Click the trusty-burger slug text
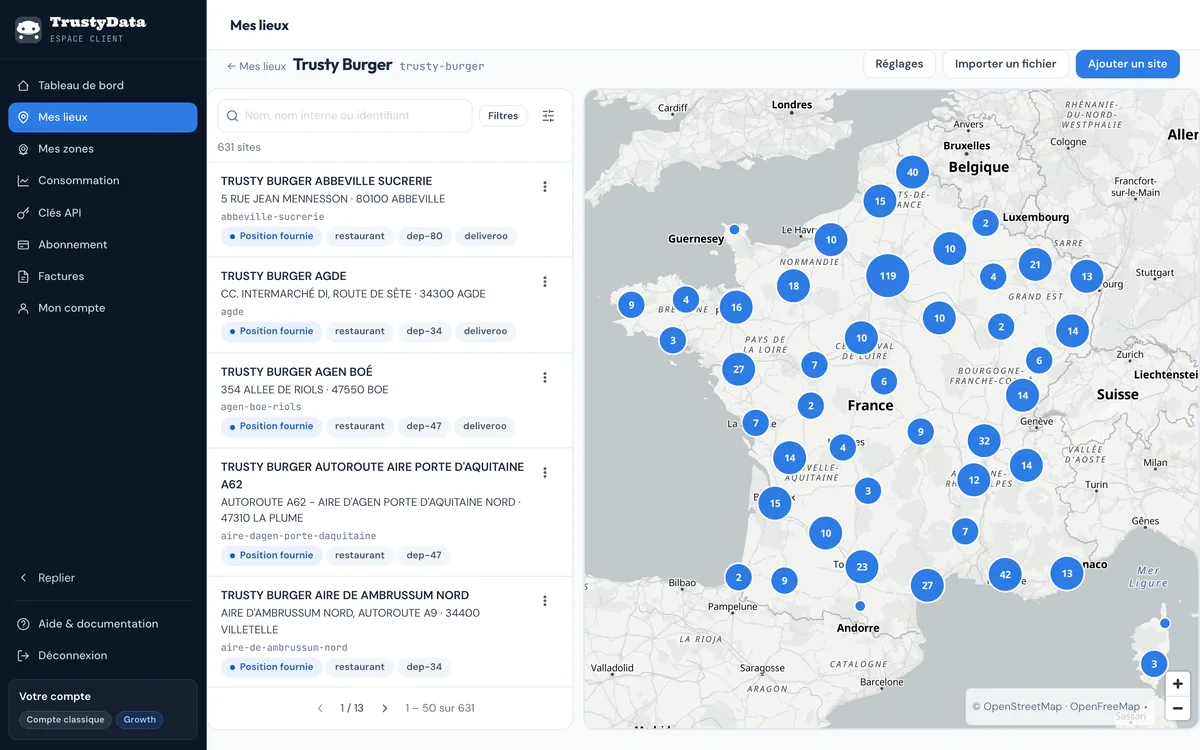 point(442,66)
